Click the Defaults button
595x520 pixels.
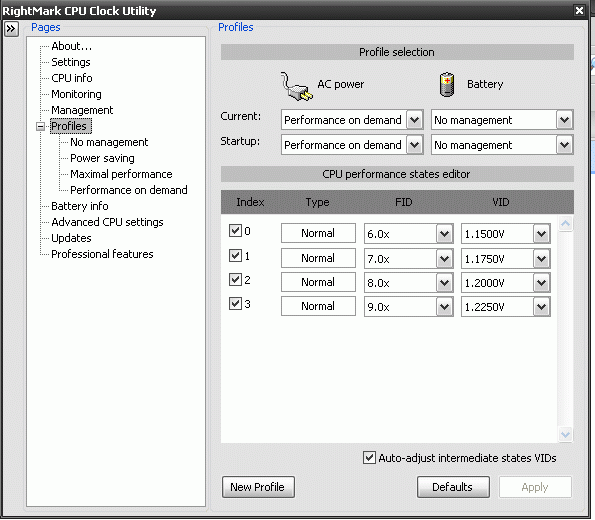(453, 487)
